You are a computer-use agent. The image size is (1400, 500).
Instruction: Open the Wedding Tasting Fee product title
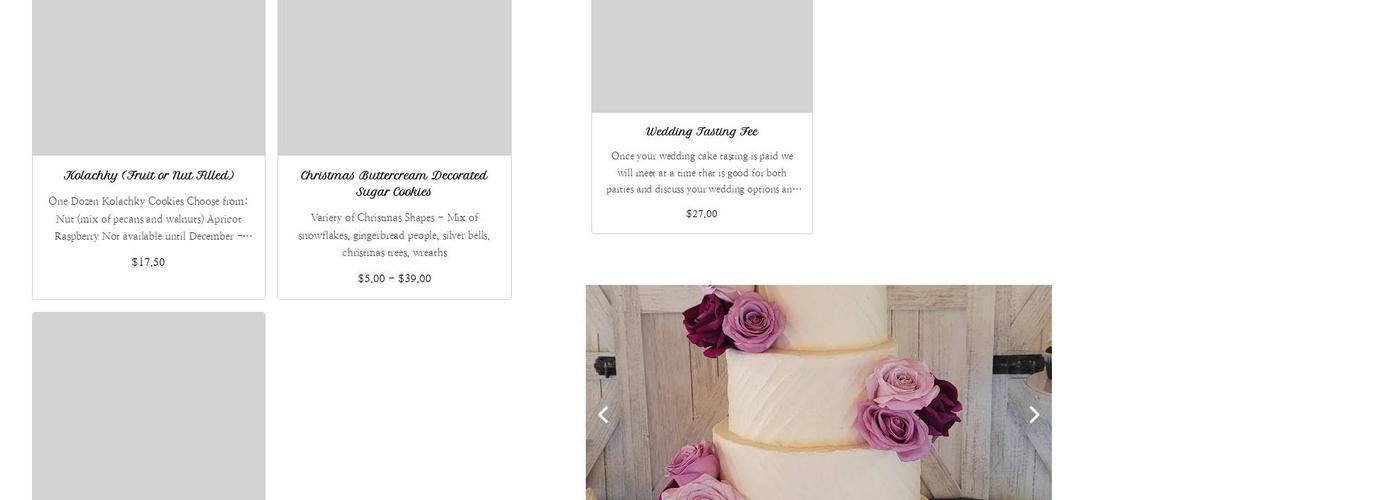coord(702,131)
